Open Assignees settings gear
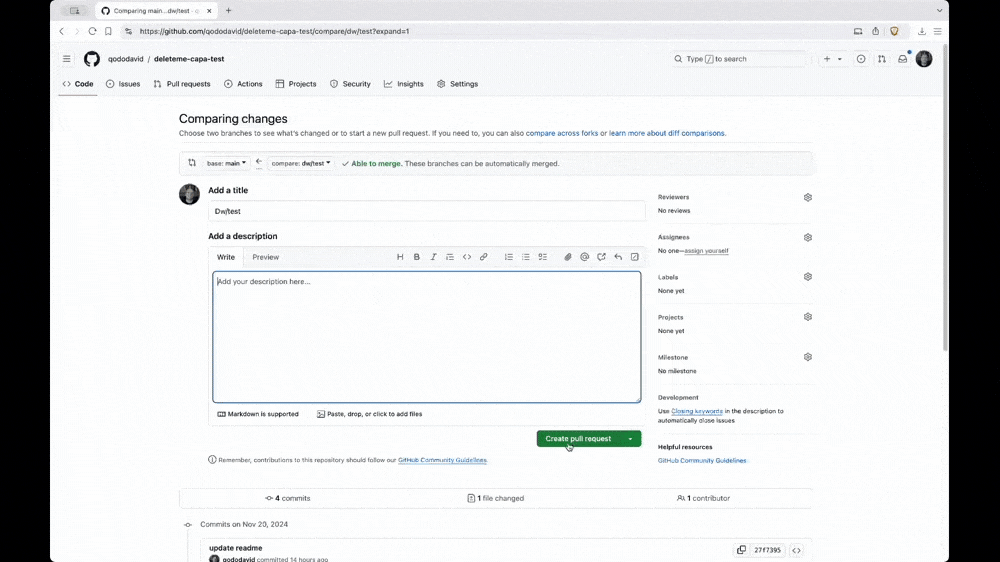Viewport: 1000px width, 562px height. (807, 237)
